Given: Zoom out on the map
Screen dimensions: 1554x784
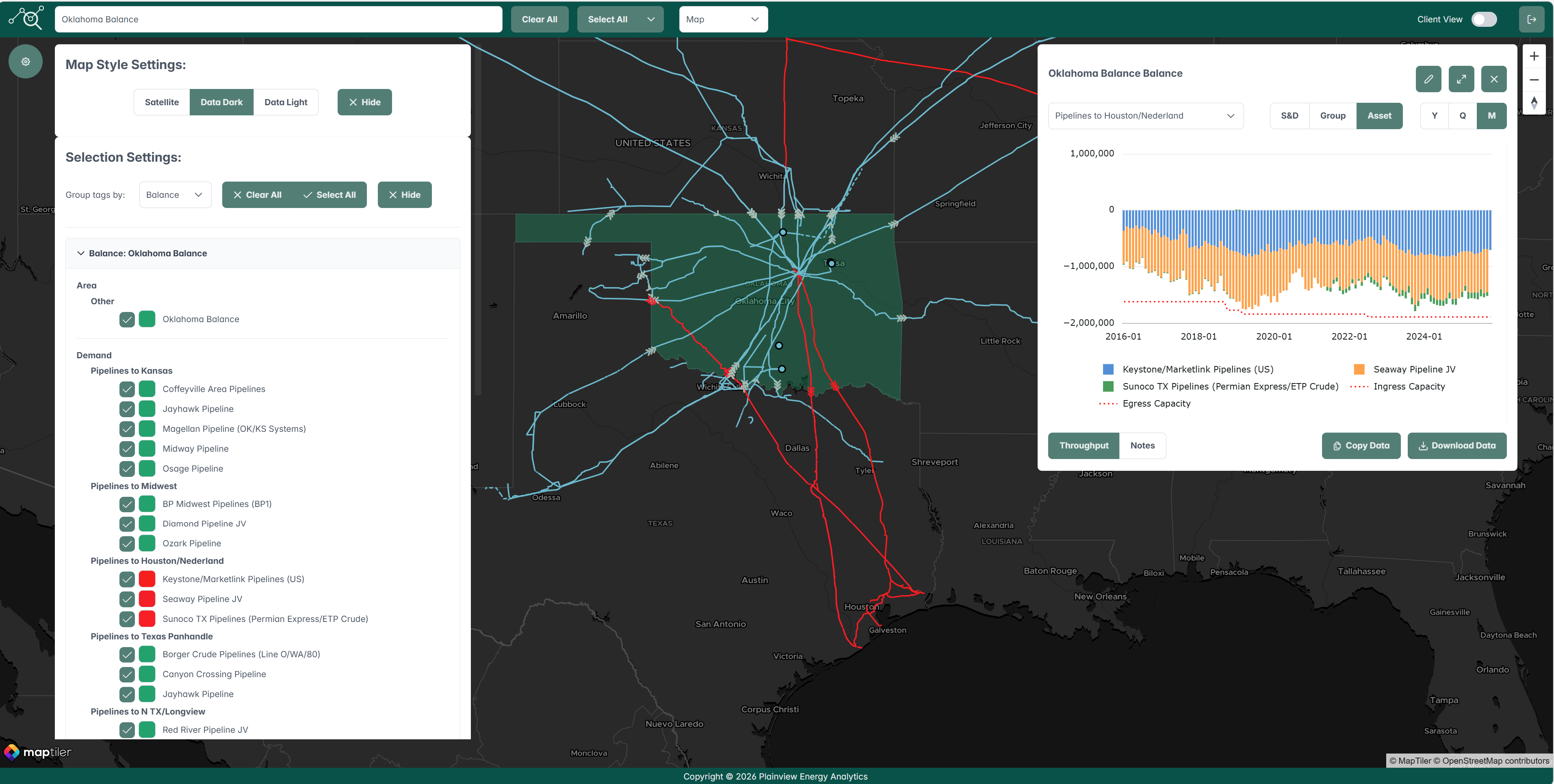Looking at the screenshot, I should pyautogui.click(x=1534, y=80).
